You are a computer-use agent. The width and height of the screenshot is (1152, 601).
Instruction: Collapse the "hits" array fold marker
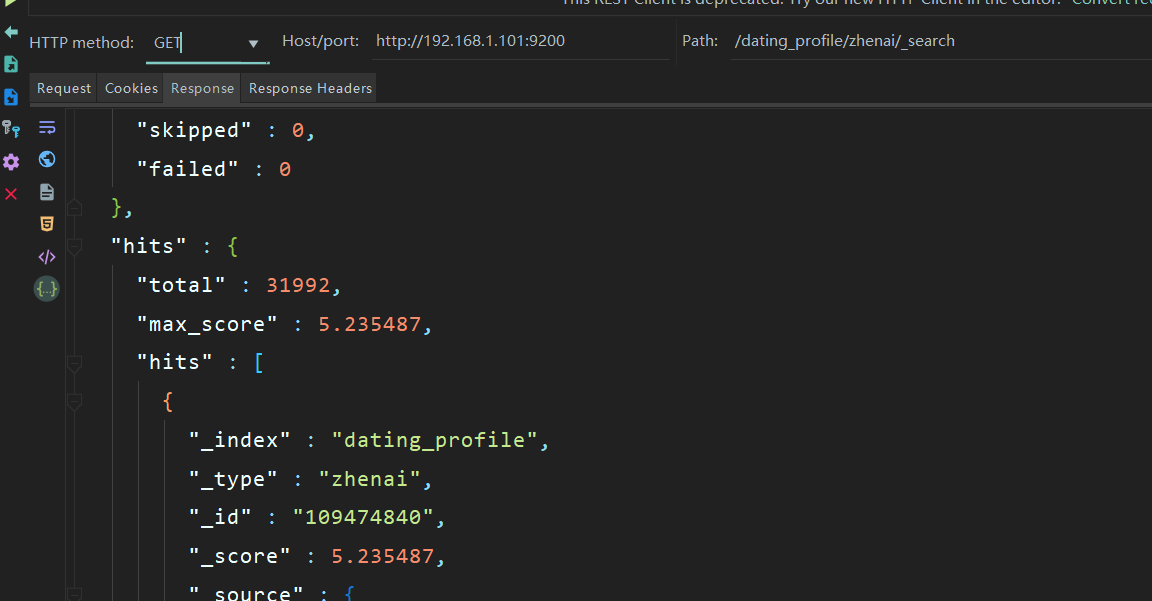pos(74,363)
